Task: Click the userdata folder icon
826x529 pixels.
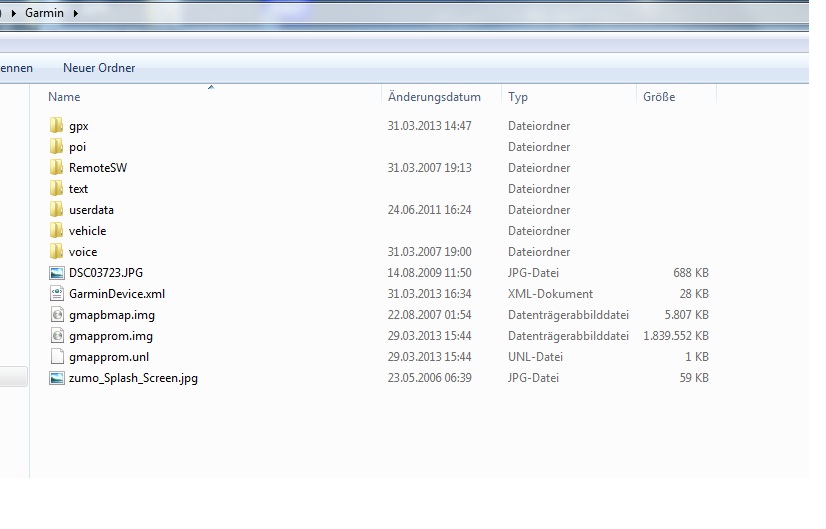Action: tap(56, 210)
